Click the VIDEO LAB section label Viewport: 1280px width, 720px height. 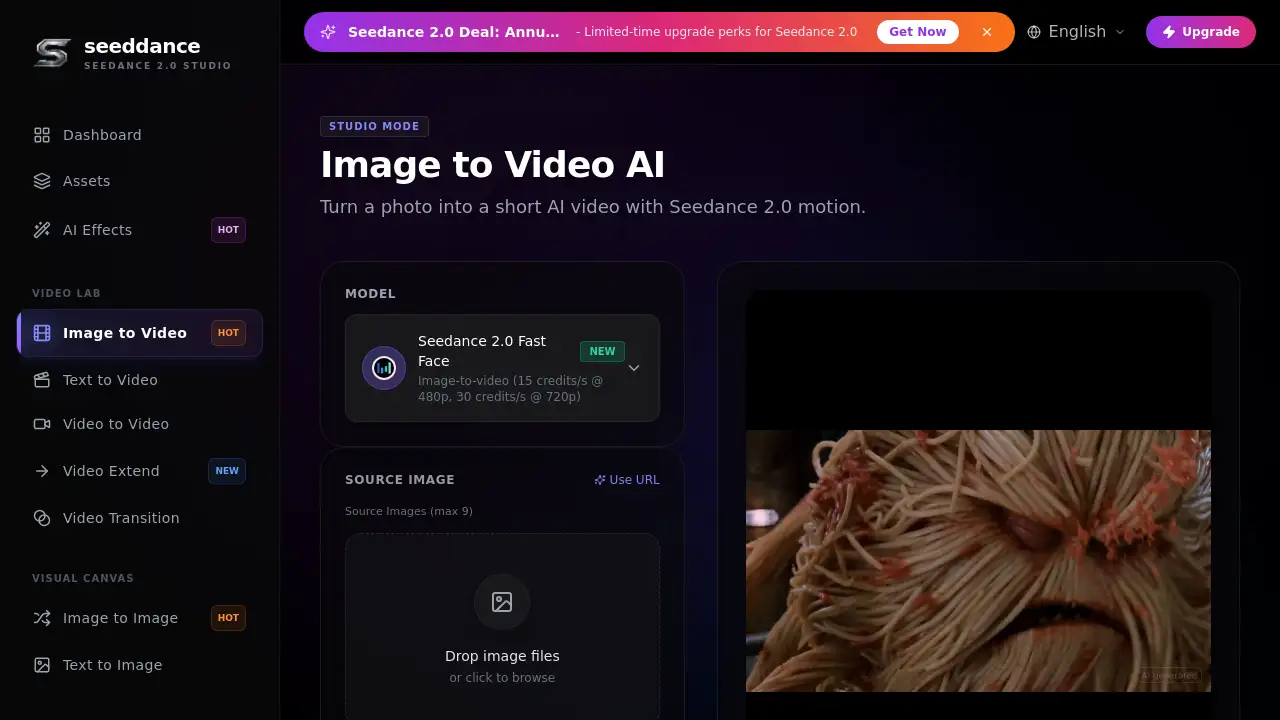click(66, 293)
